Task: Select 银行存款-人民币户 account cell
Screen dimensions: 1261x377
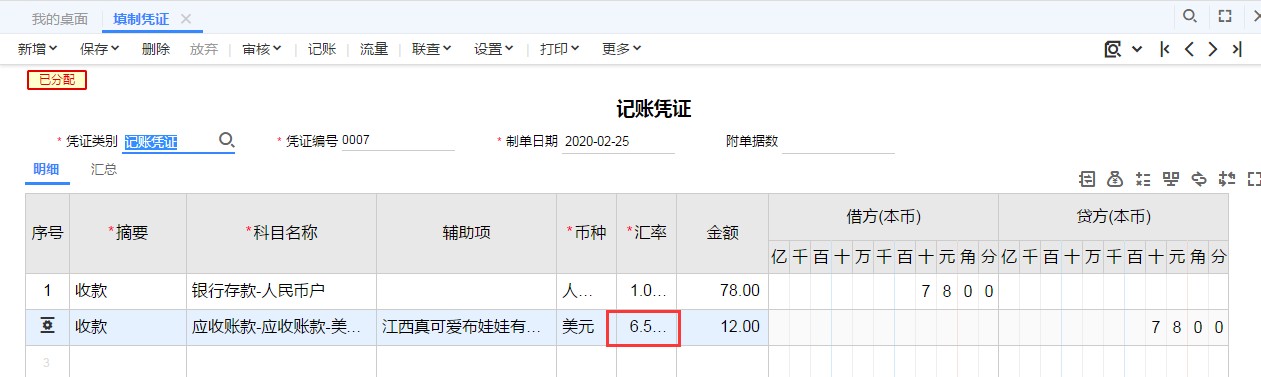Action: [281, 292]
